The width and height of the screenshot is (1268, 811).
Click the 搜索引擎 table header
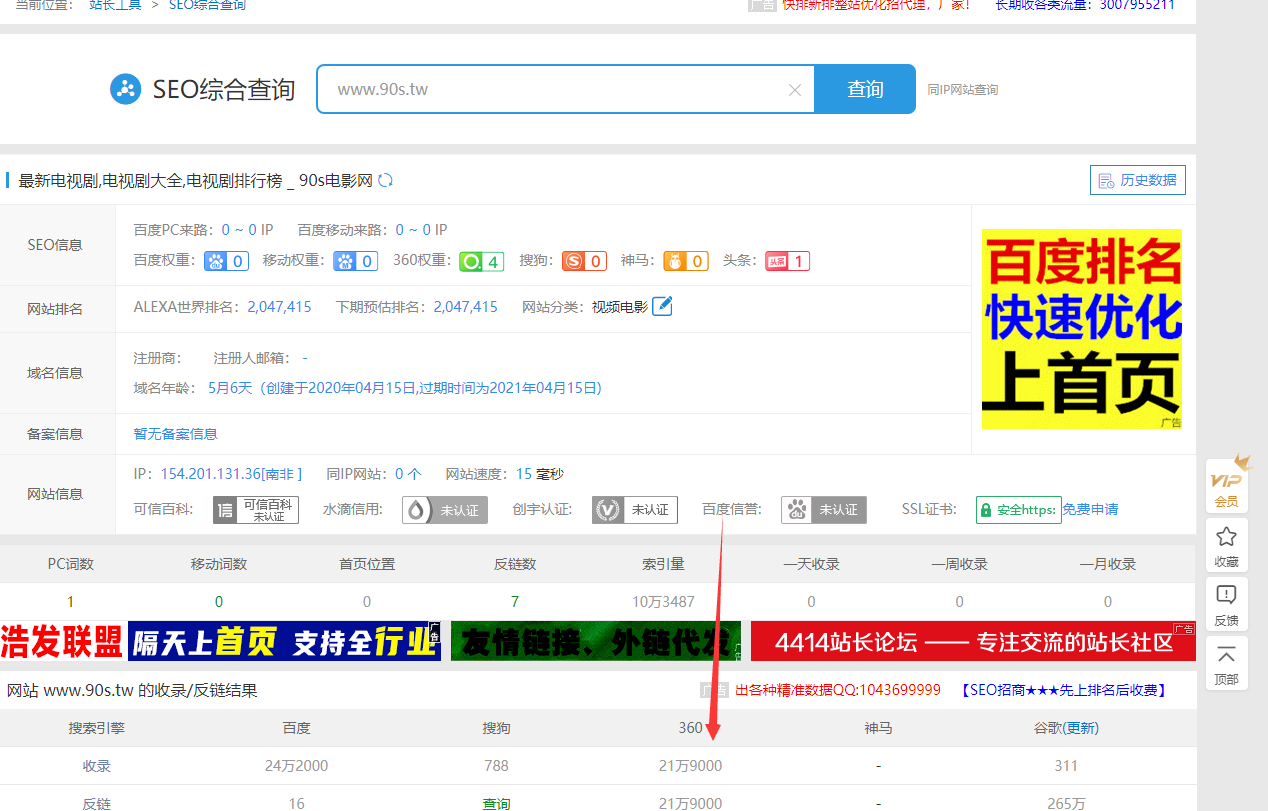click(x=97, y=728)
